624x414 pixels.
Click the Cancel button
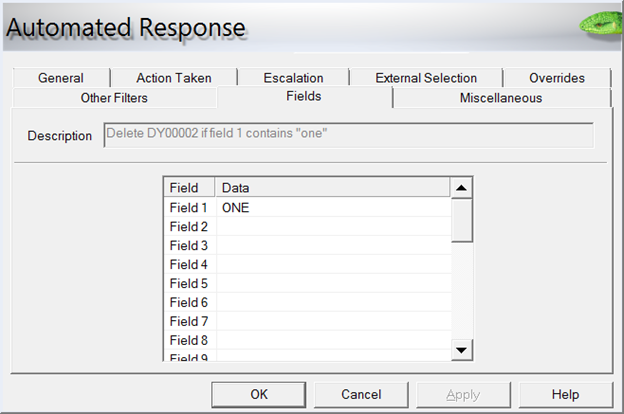[x=361, y=394]
